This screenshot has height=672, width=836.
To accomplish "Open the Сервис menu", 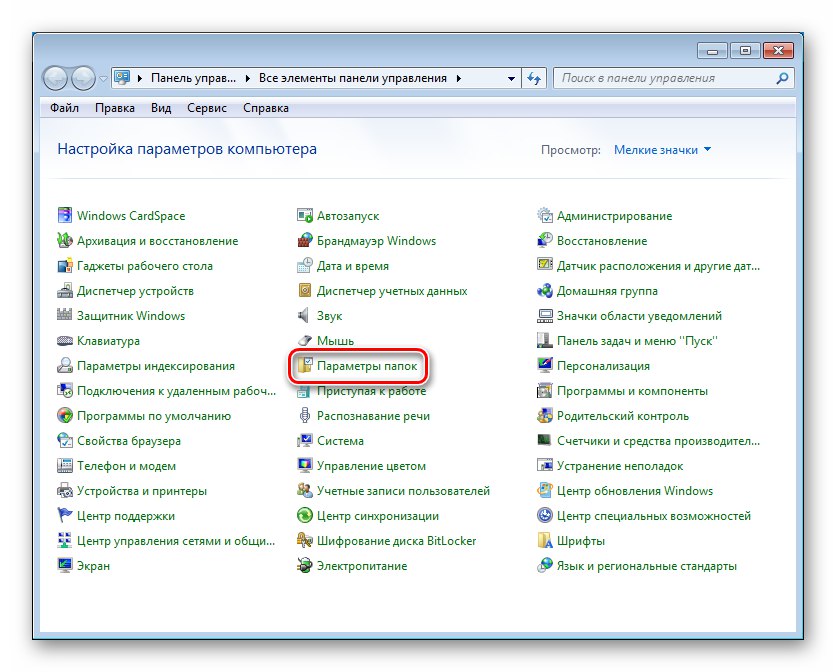I will pyautogui.click(x=206, y=108).
